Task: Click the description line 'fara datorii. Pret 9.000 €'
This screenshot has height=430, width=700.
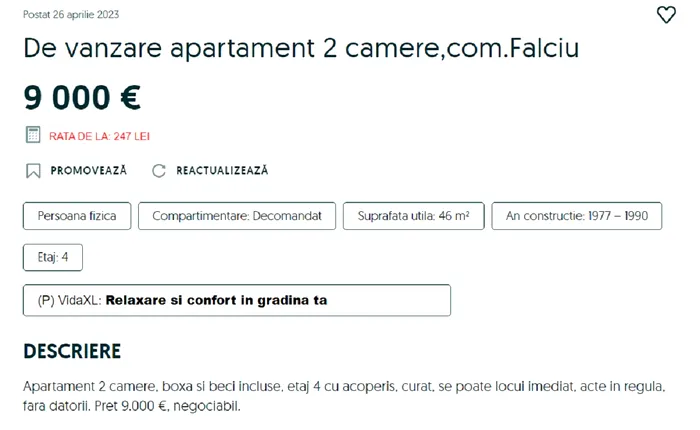Action: (132, 407)
